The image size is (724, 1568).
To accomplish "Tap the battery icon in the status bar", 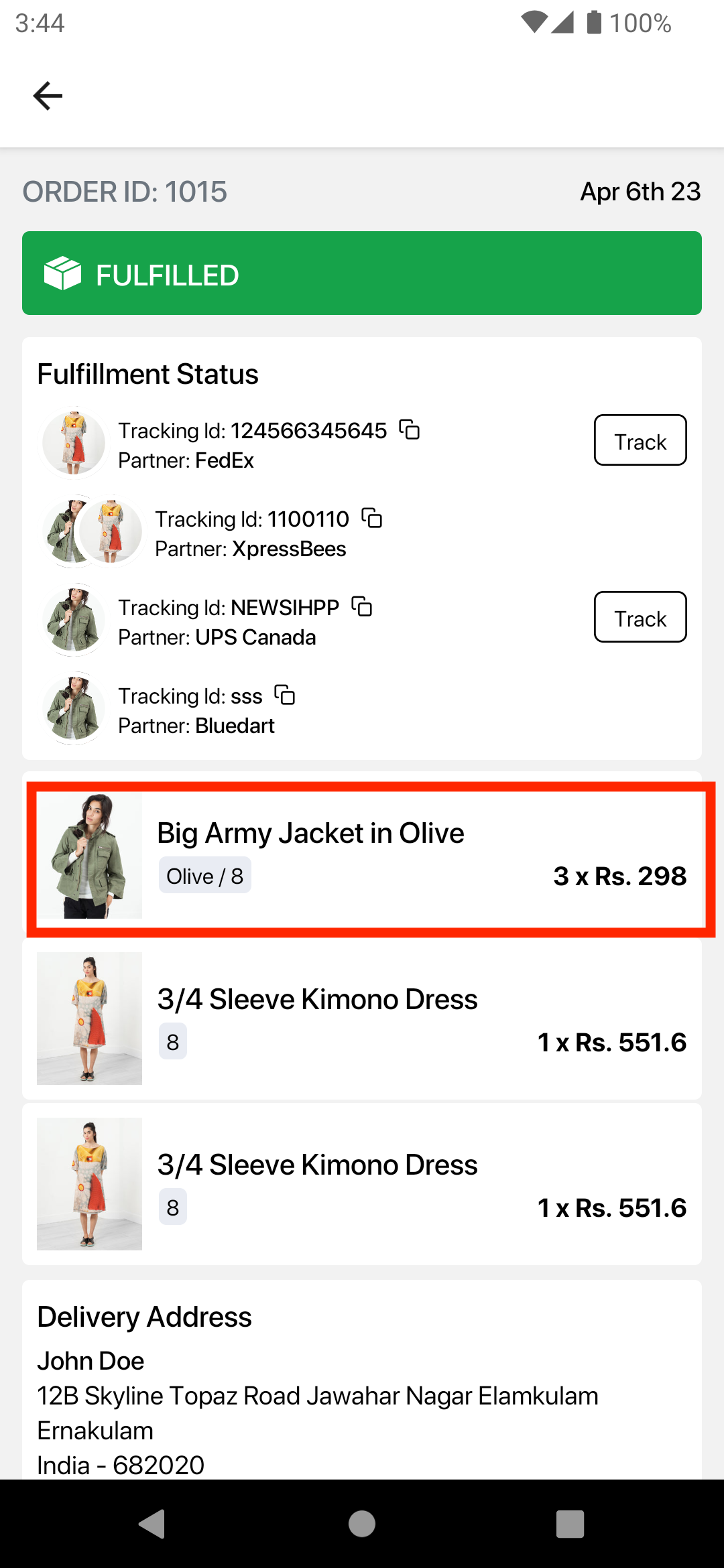I will (x=593, y=23).
